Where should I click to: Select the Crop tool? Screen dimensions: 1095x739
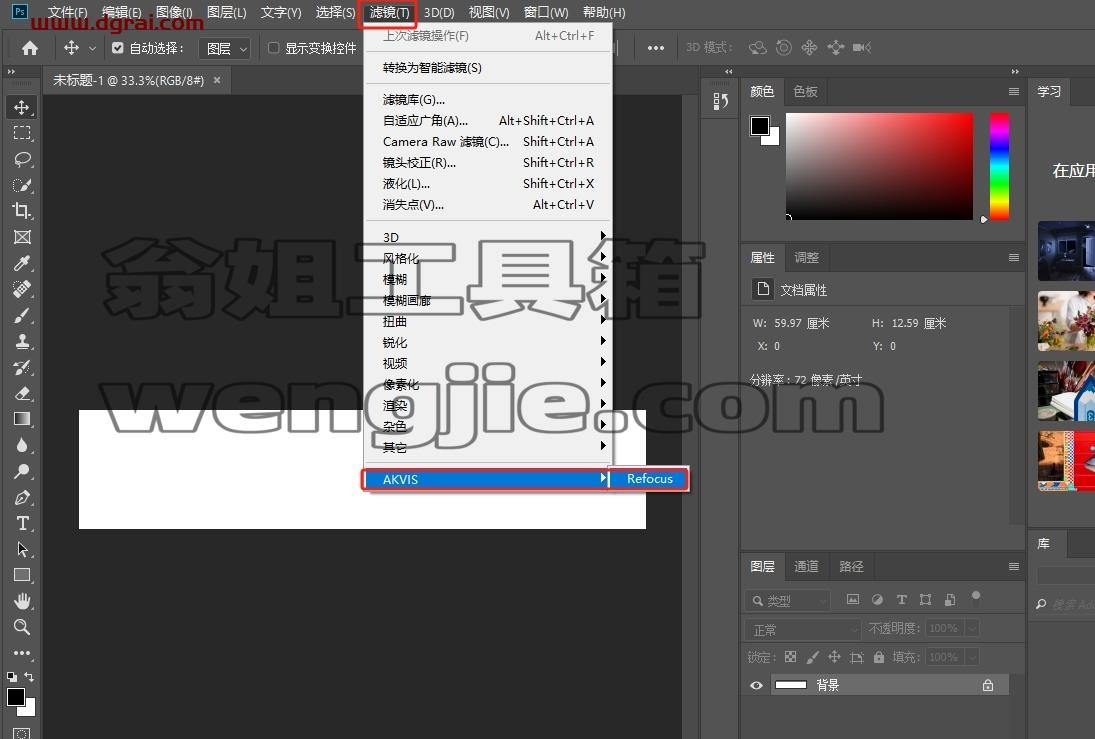[x=22, y=211]
